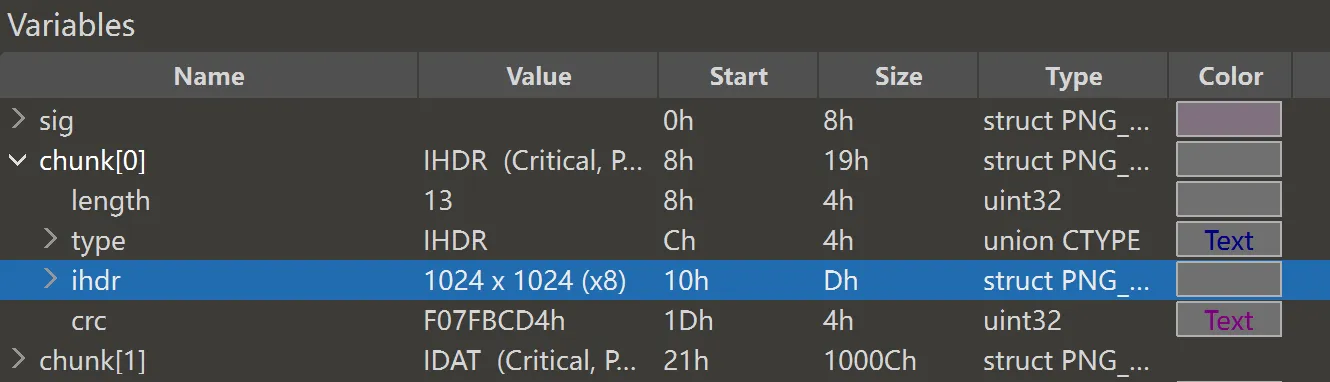Open the chunk[0] row color swatch

coord(1229,159)
